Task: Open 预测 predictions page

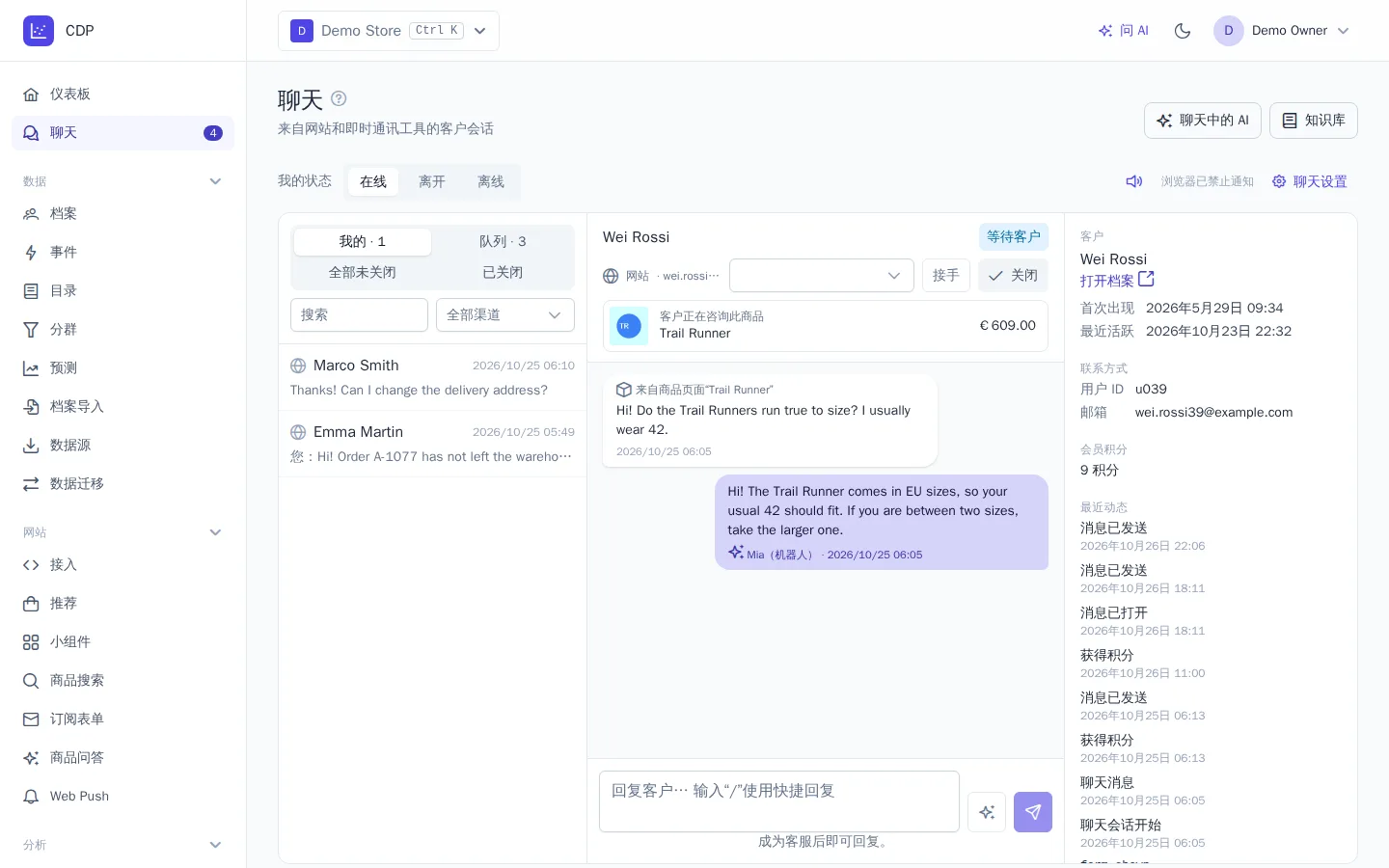Action: click(x=123, y=368)
